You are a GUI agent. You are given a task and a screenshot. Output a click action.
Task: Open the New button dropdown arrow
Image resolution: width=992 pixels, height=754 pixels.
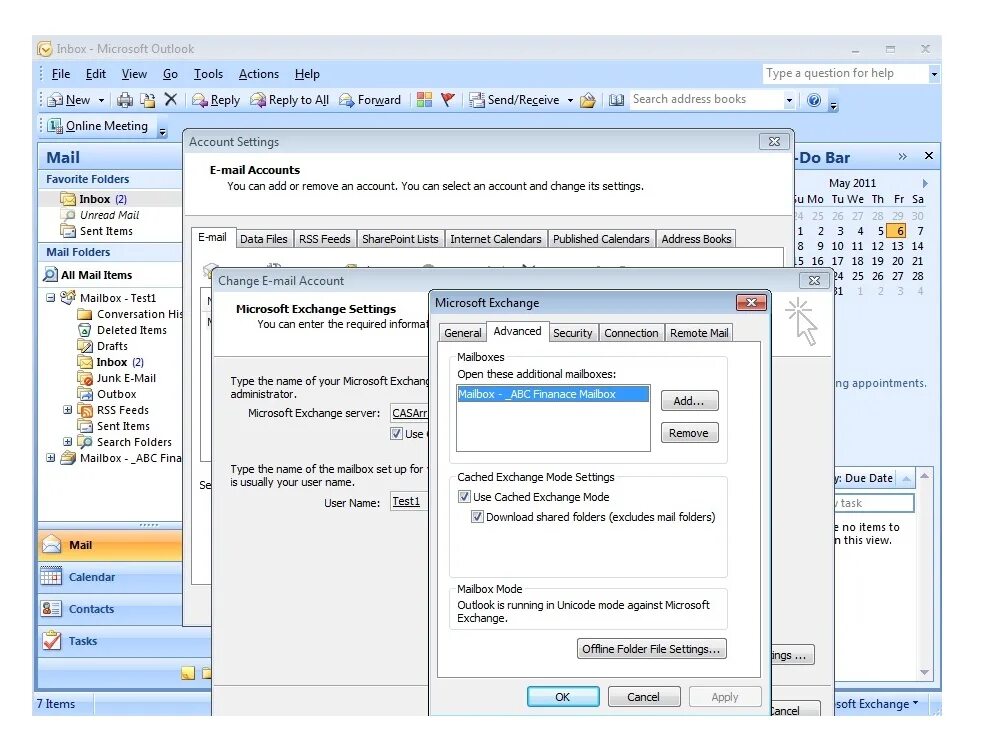[x=101, y=100]
